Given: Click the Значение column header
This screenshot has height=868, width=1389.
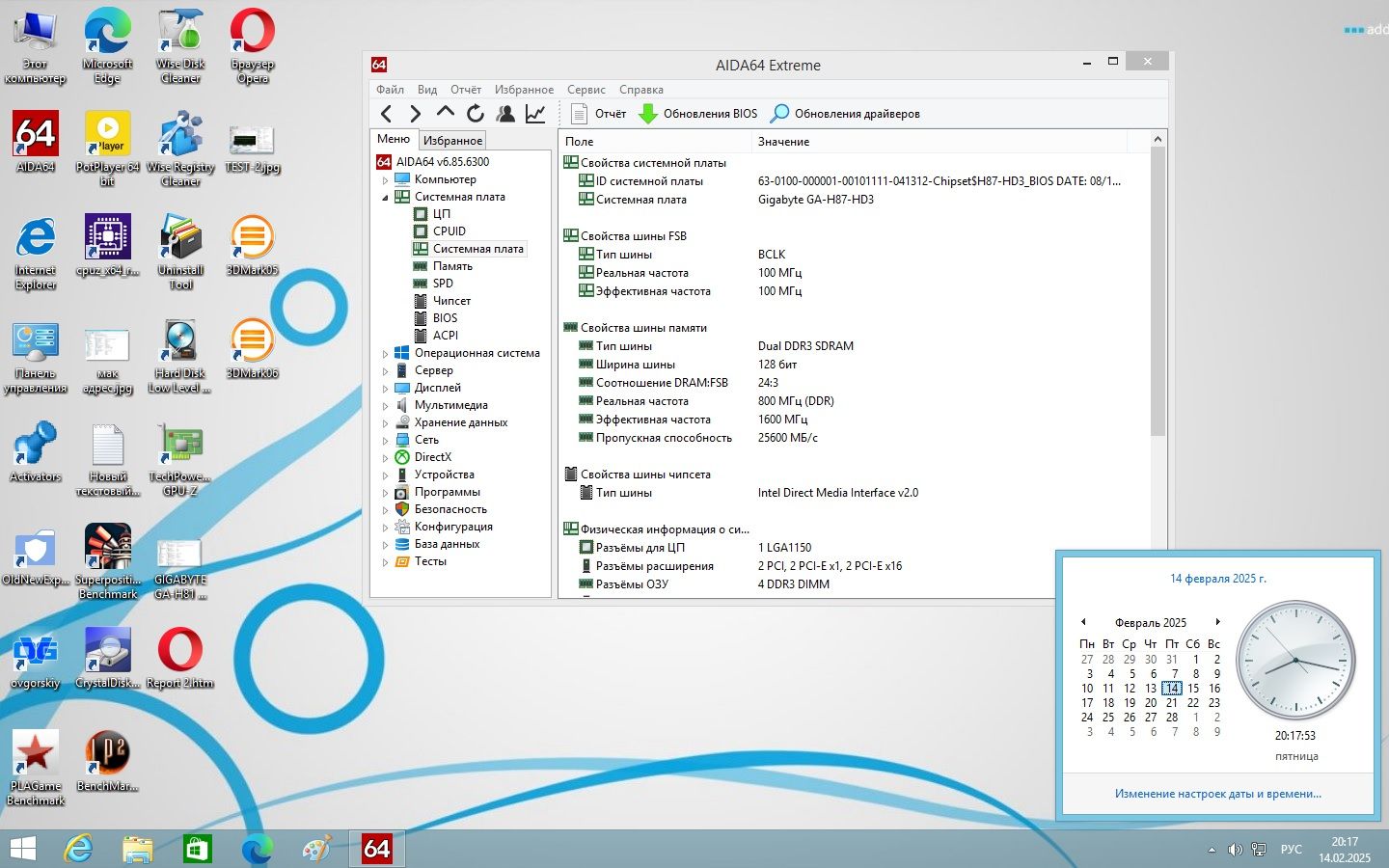Looking at the screenshot, I should click(940, 142).
